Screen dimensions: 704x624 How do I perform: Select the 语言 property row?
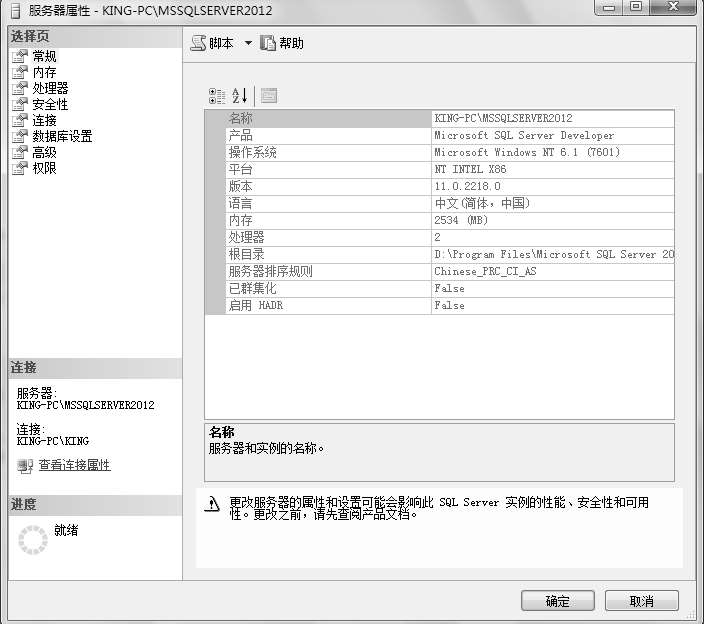[449, 203]
